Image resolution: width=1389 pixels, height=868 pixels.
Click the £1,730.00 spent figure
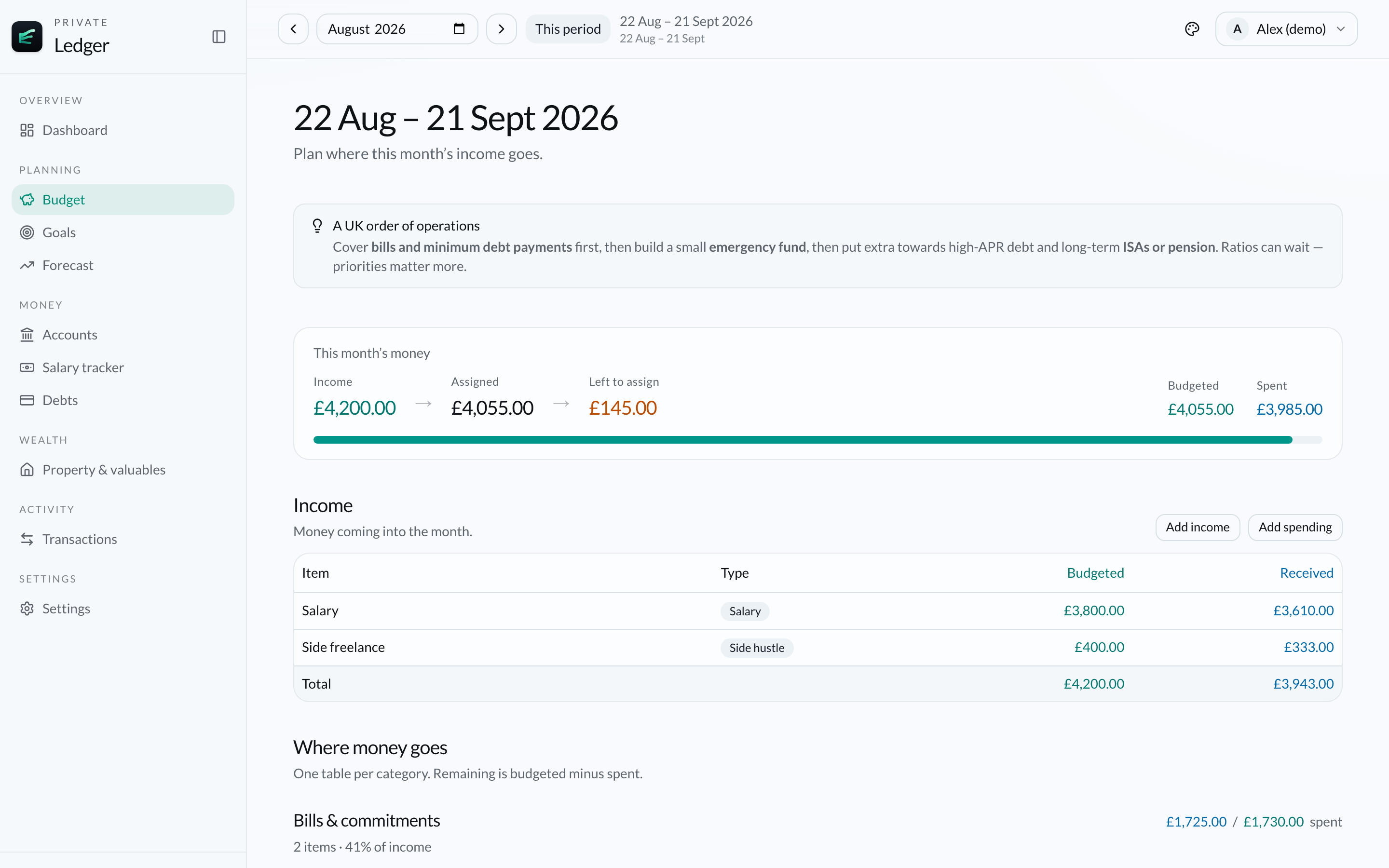point(1273,822)
